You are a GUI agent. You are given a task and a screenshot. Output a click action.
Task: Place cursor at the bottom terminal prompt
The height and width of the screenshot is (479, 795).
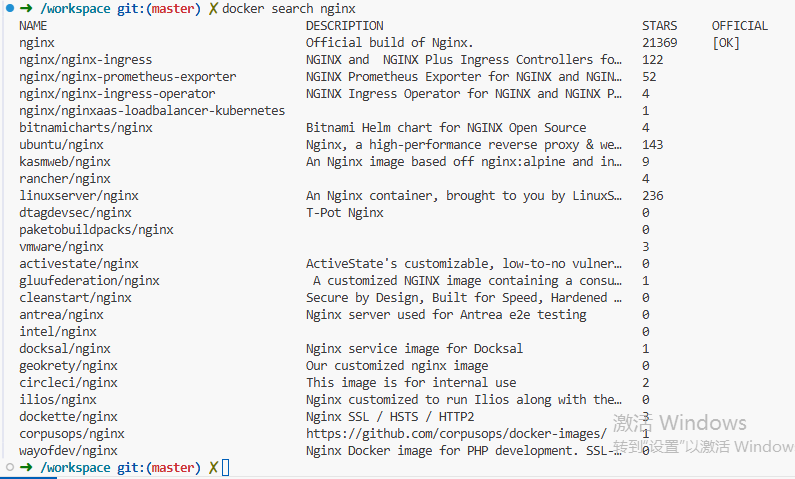tap(226, 467)
